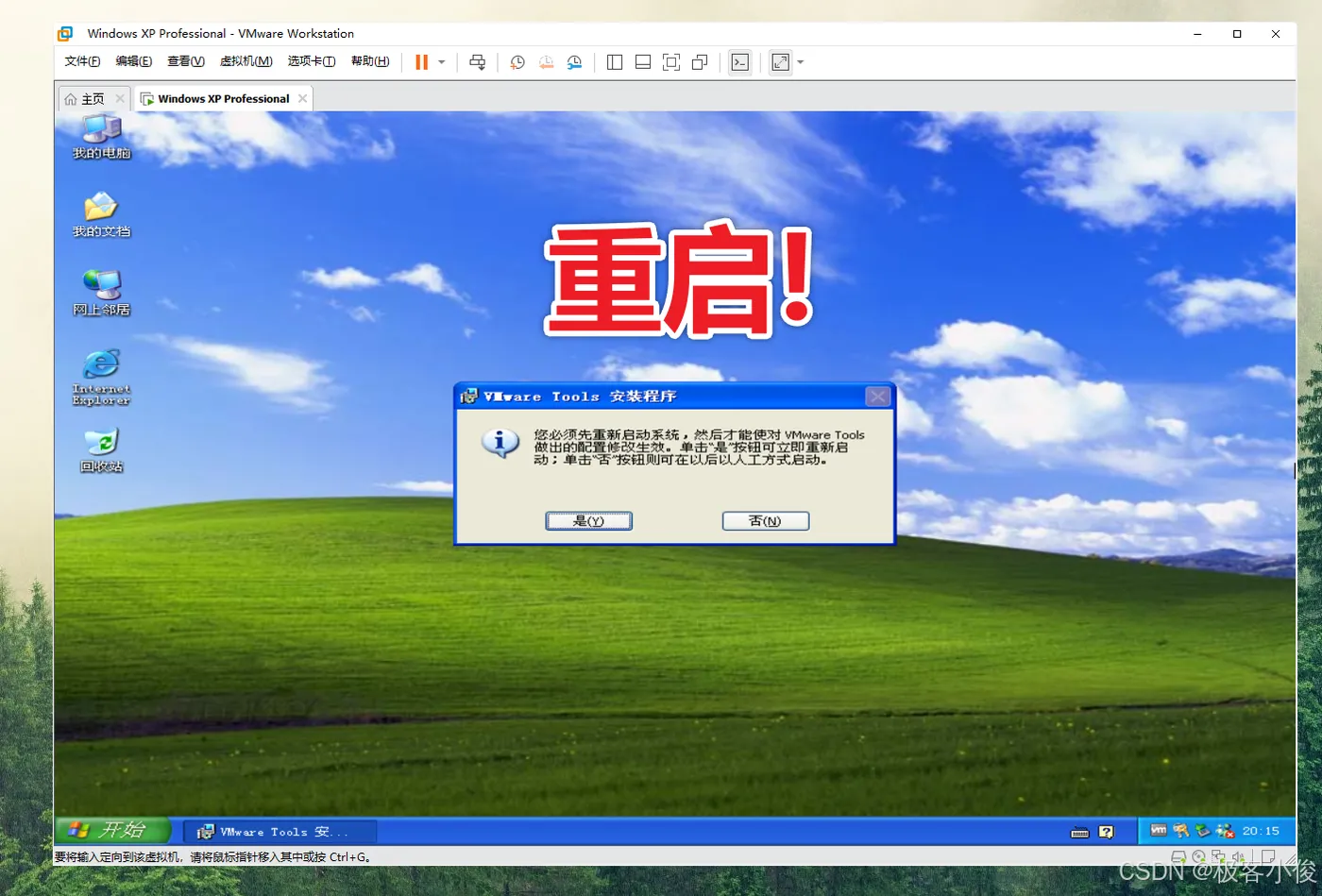Click the keyboard language bar icon
The width and height of the screenshot is (1322, 896).
[1080, 832]
